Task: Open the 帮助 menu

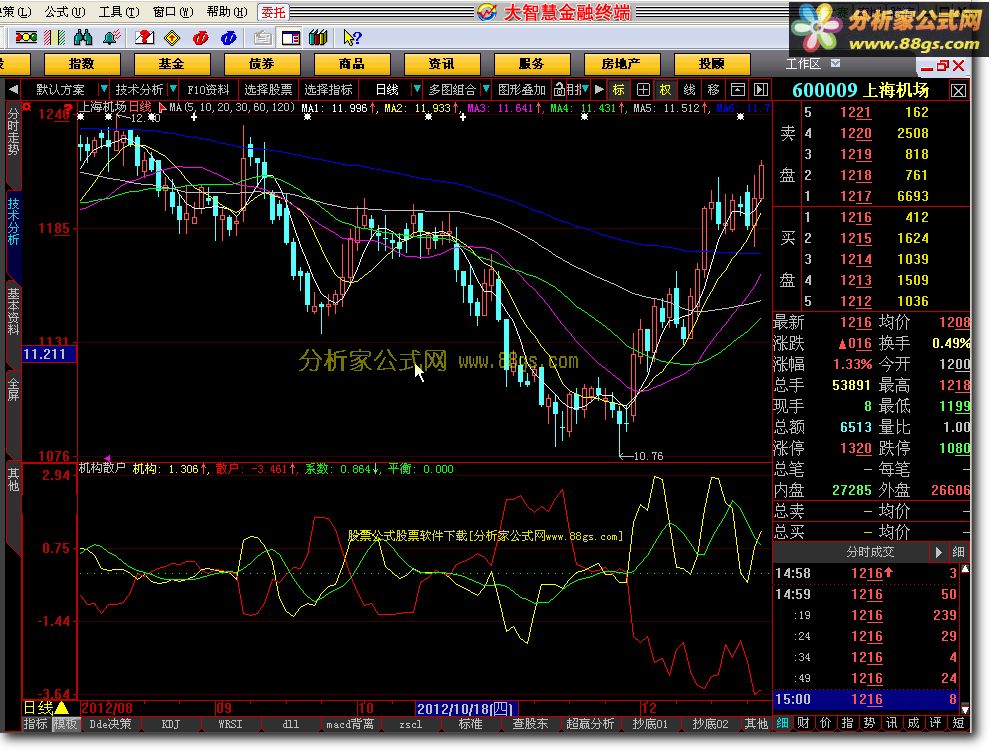Action: [227, 11]
